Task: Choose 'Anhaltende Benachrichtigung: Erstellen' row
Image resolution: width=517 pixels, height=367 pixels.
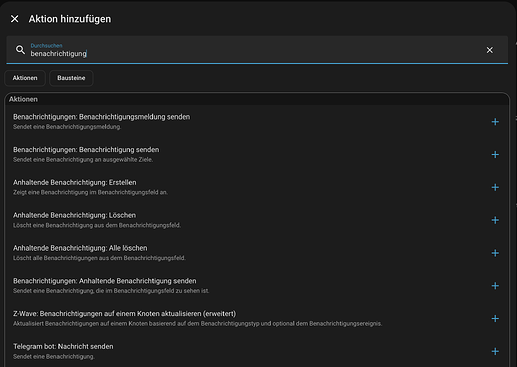Action: pos(257,187)
